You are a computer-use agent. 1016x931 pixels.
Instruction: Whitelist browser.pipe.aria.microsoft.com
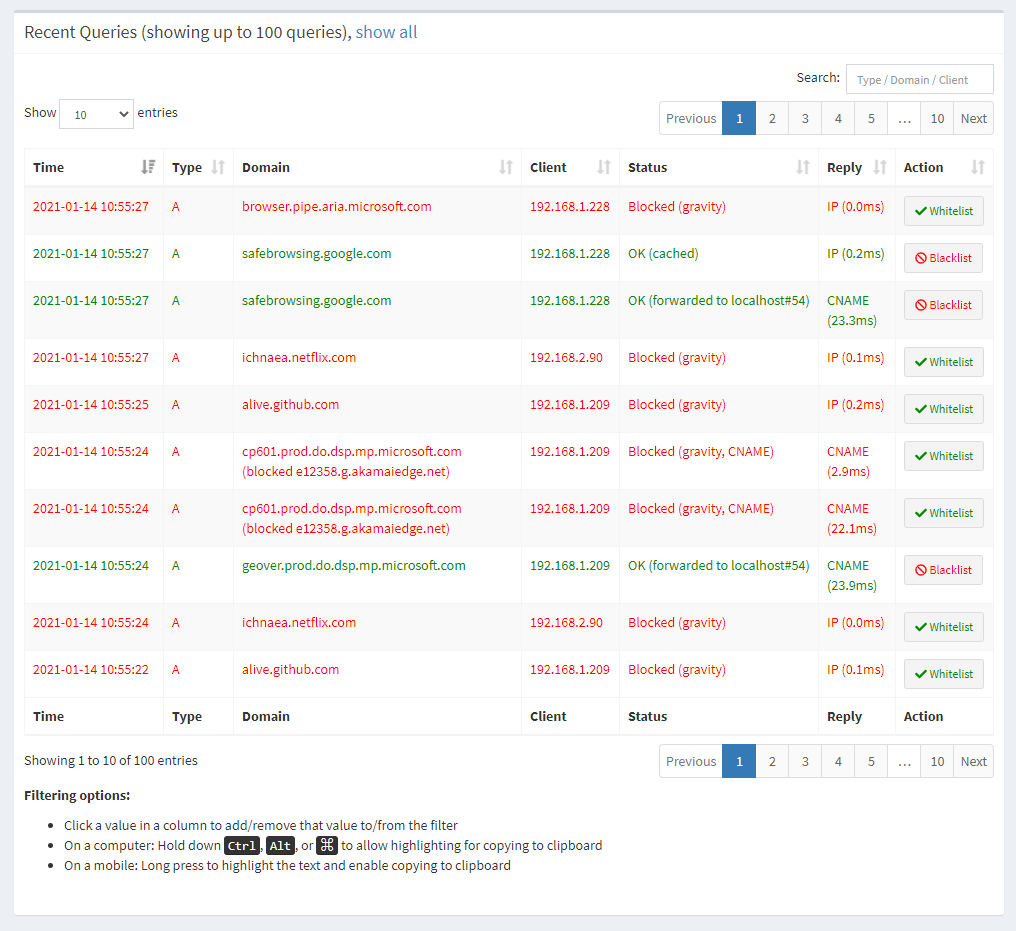pyautogui.click(x=943, y=211)
